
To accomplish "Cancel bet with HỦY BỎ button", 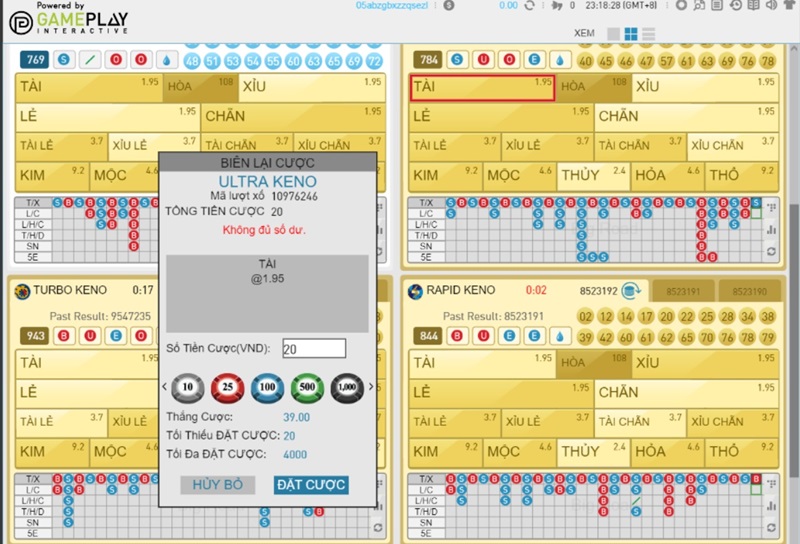I will (217, 485).
